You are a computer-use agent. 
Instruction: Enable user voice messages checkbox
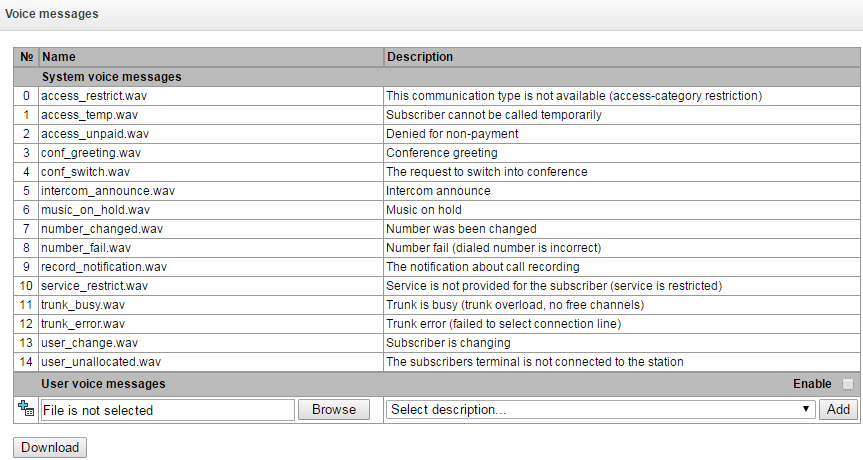click(x=848, y=384)
